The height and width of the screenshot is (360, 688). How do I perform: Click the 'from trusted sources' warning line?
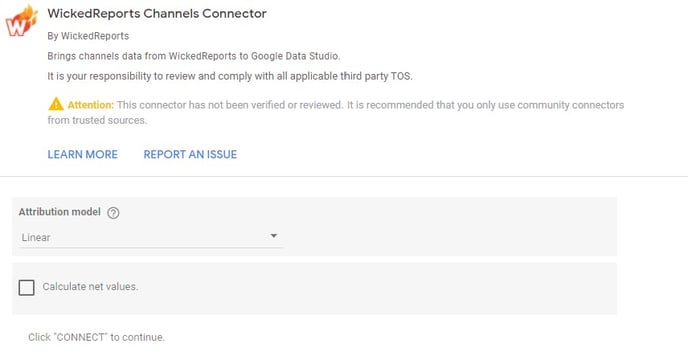click(x=97, y=120)
